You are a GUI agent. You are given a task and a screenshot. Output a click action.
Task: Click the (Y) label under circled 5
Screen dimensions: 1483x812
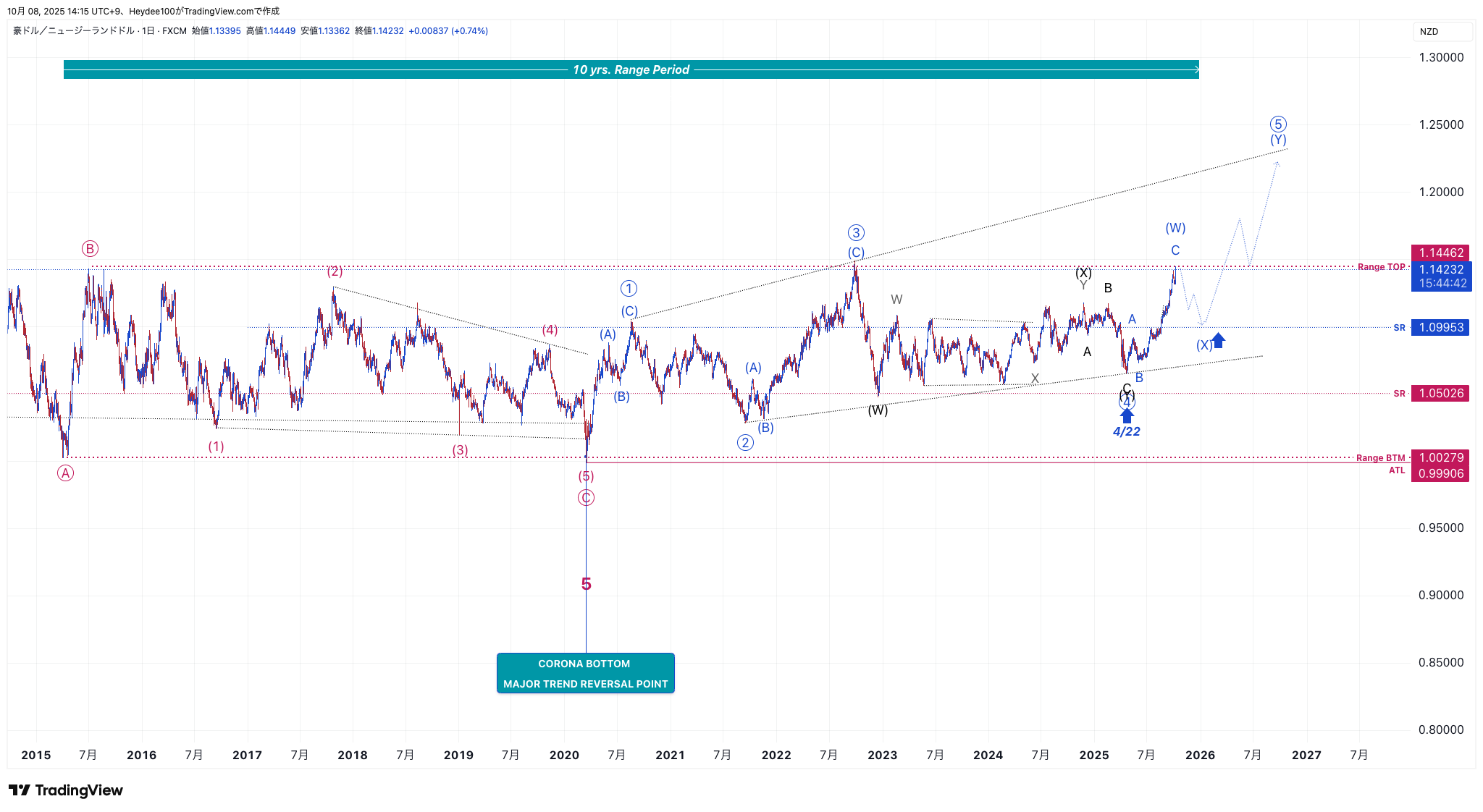(1278, 140)
